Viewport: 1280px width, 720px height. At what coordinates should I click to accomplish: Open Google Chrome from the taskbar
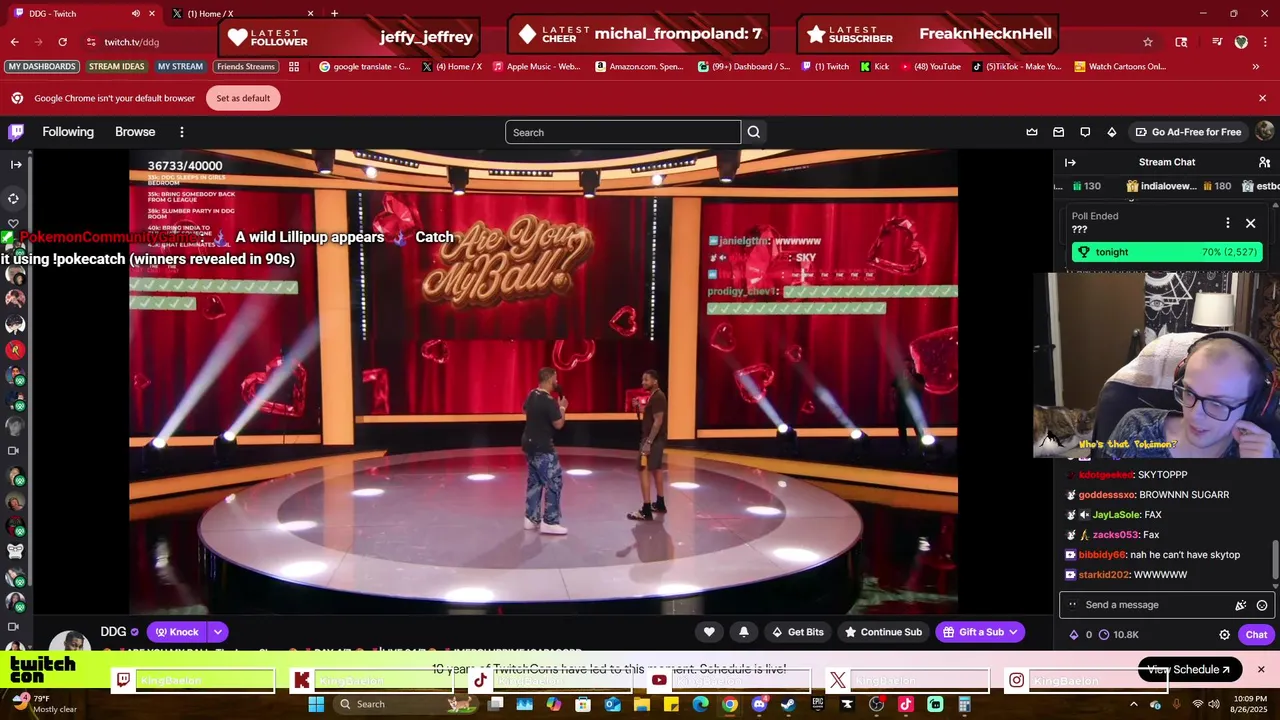730,704
